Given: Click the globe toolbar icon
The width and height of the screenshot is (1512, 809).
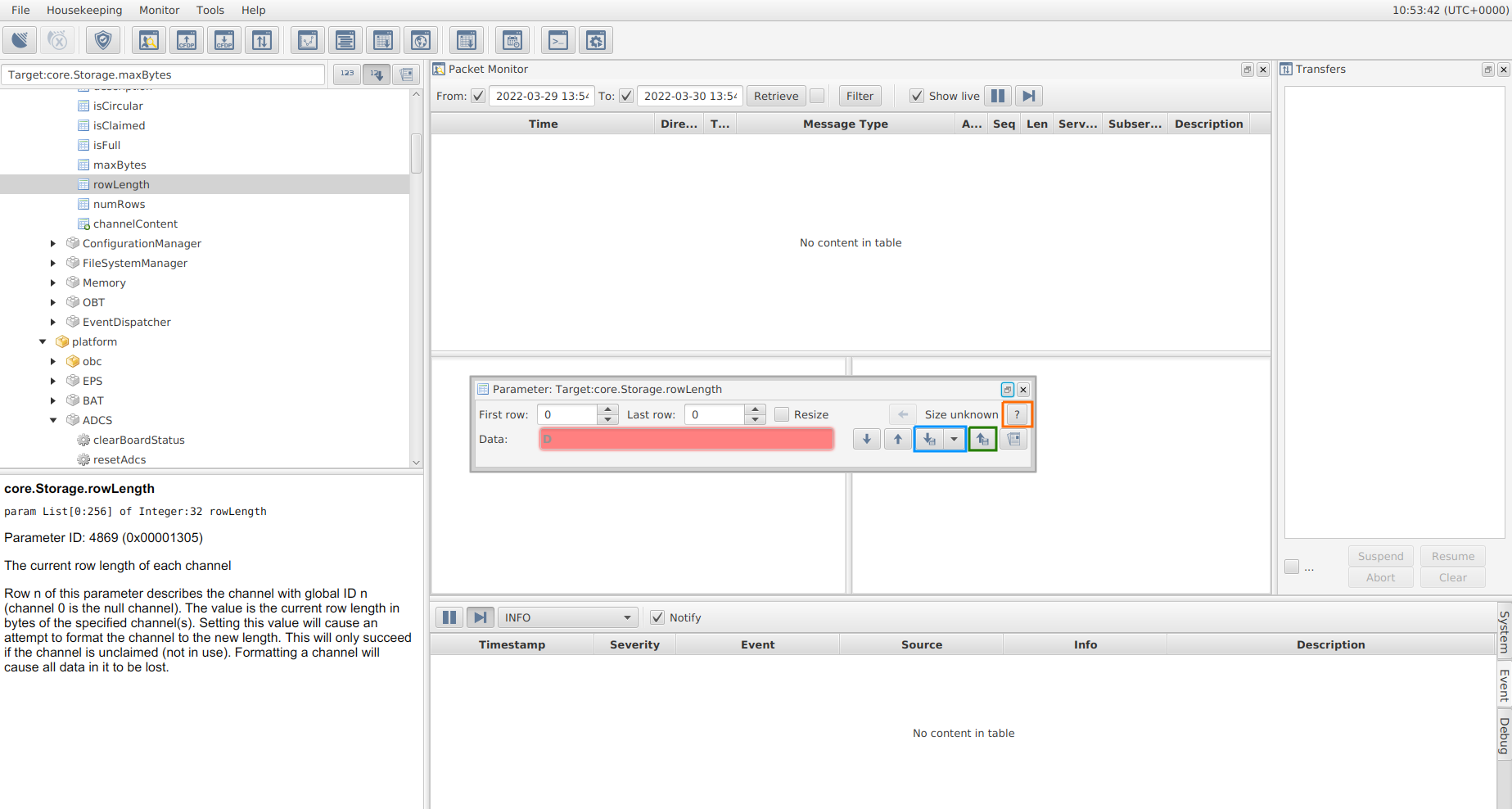Looking at the screenshot, I should [x=421, y=40].
